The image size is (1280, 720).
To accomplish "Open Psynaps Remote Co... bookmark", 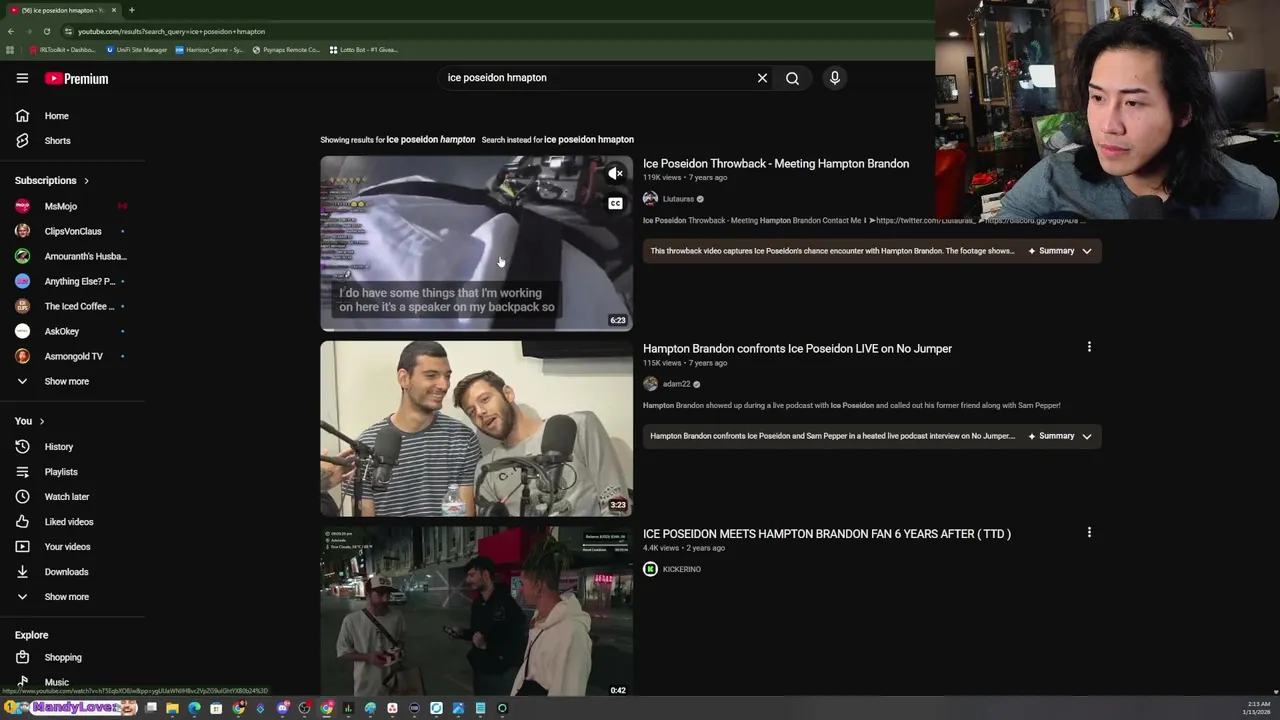I will pyautogui.click(x=286, y=50).
